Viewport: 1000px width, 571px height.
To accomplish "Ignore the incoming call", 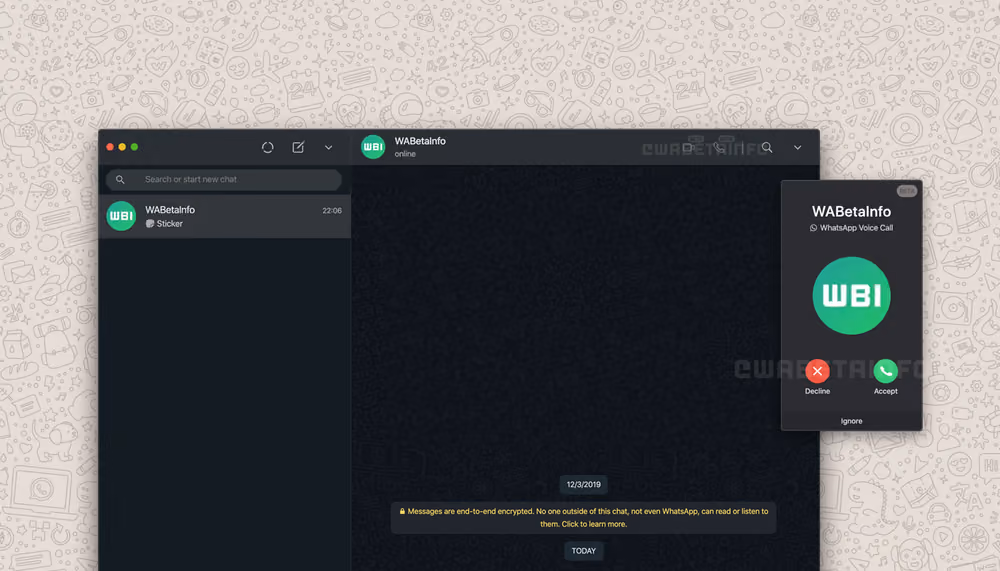I will coord(851,421).
